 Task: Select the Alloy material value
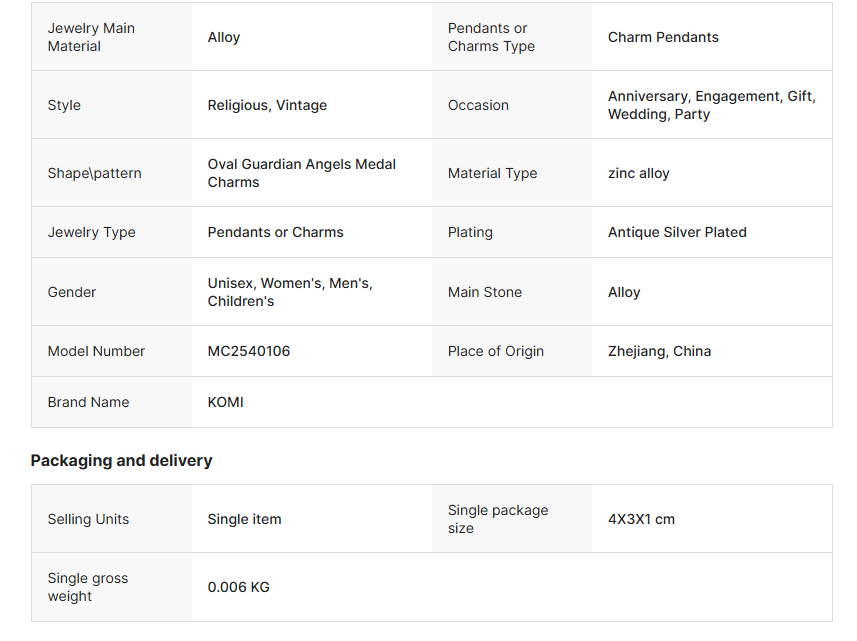[x=224, y=37]
